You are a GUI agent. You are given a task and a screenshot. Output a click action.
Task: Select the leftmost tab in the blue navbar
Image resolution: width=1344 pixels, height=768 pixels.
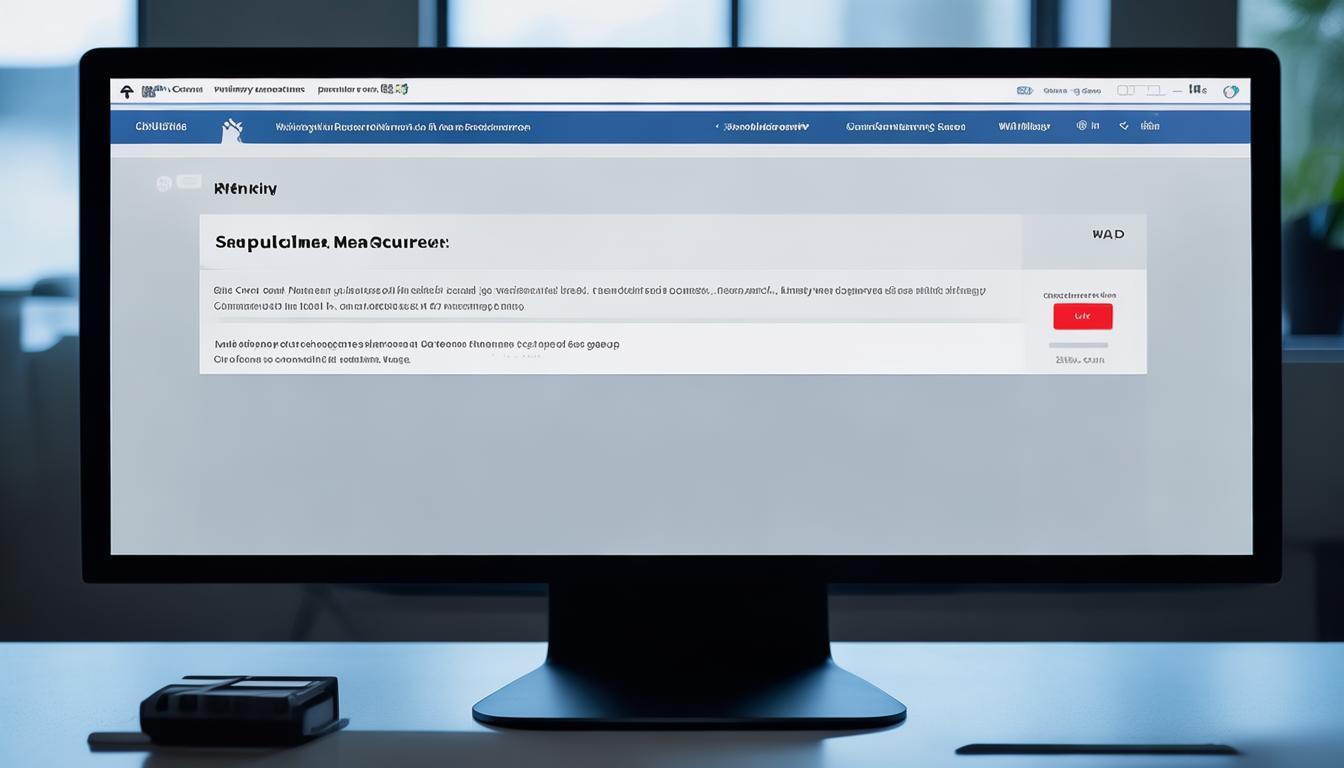pyautogui.click(x=161, y=127)
